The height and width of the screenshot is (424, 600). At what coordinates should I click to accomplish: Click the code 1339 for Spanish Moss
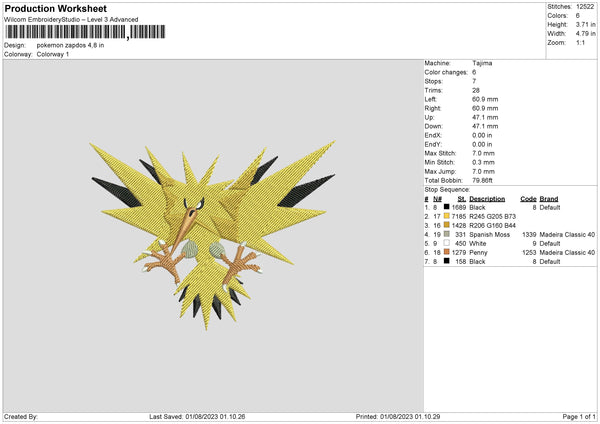click(529, 235)
